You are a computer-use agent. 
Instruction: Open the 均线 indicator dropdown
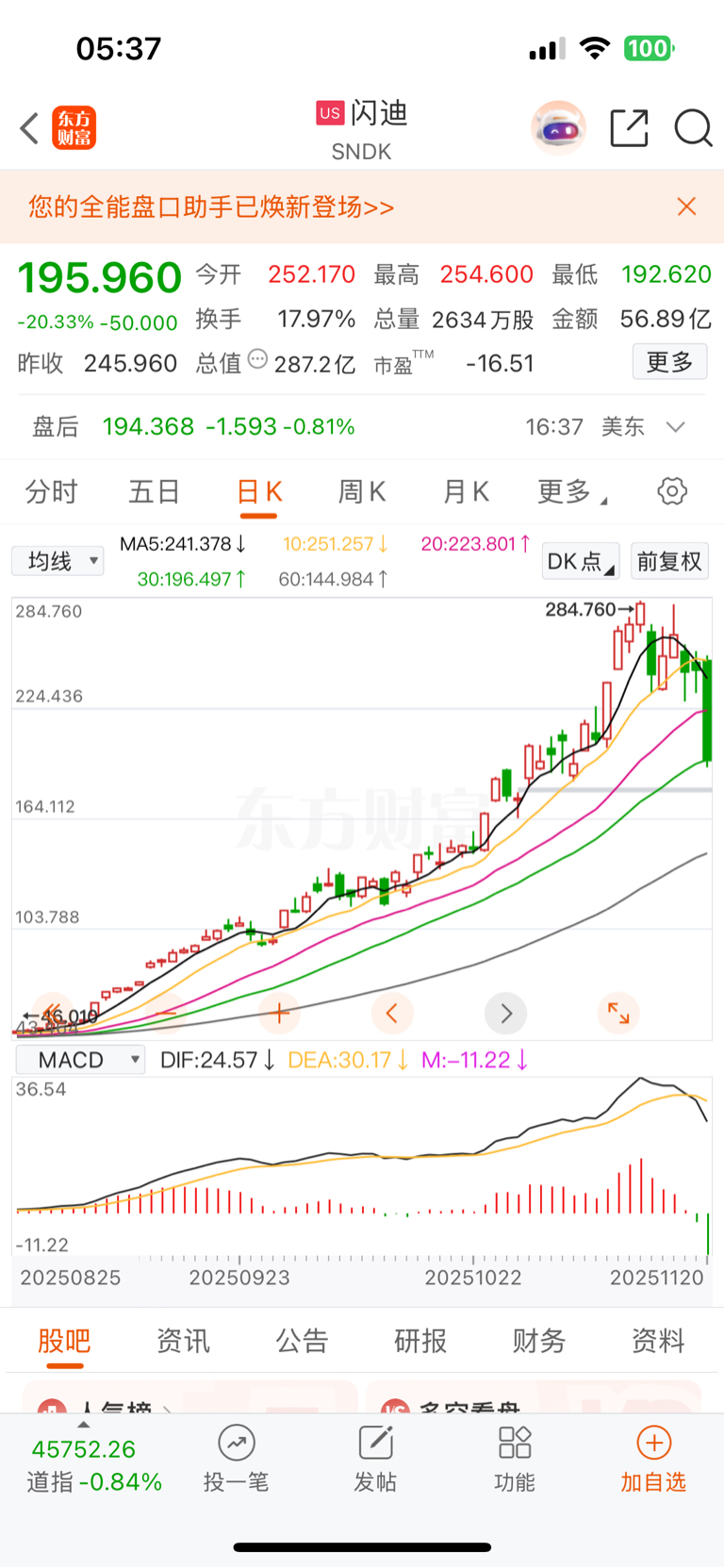pos(58,561)
